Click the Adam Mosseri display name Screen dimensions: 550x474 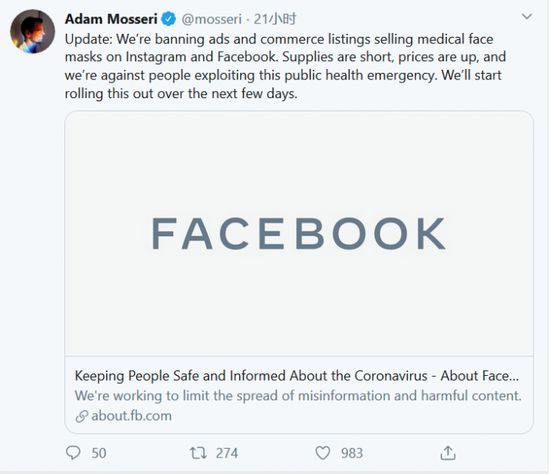111,19
